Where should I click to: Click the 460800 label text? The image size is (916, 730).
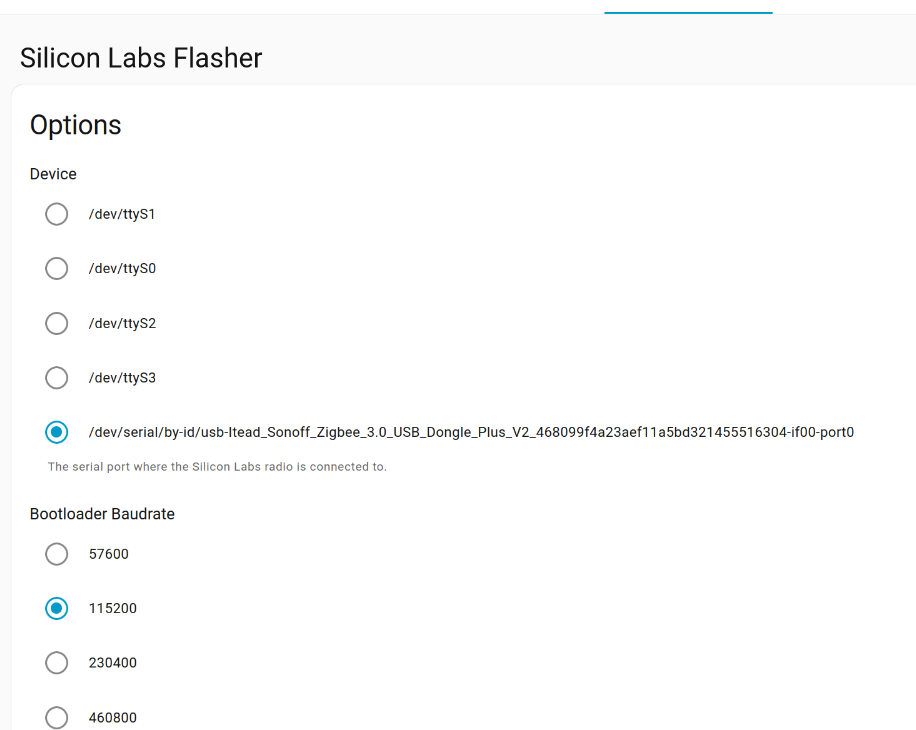pyautogui.click(x=113, y=717)
